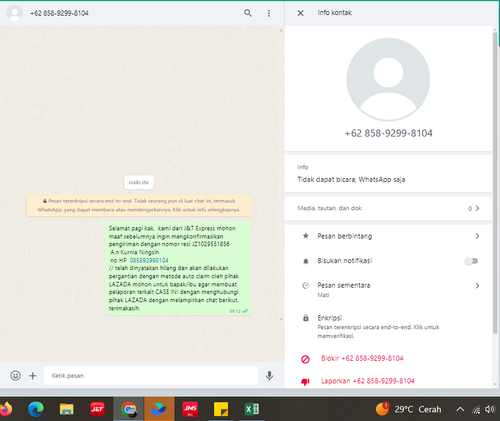Click the lock icon beside Enkripsi
Image resolution: width=500 pixels, height=421 pixels.
click(x=305, y=318)
